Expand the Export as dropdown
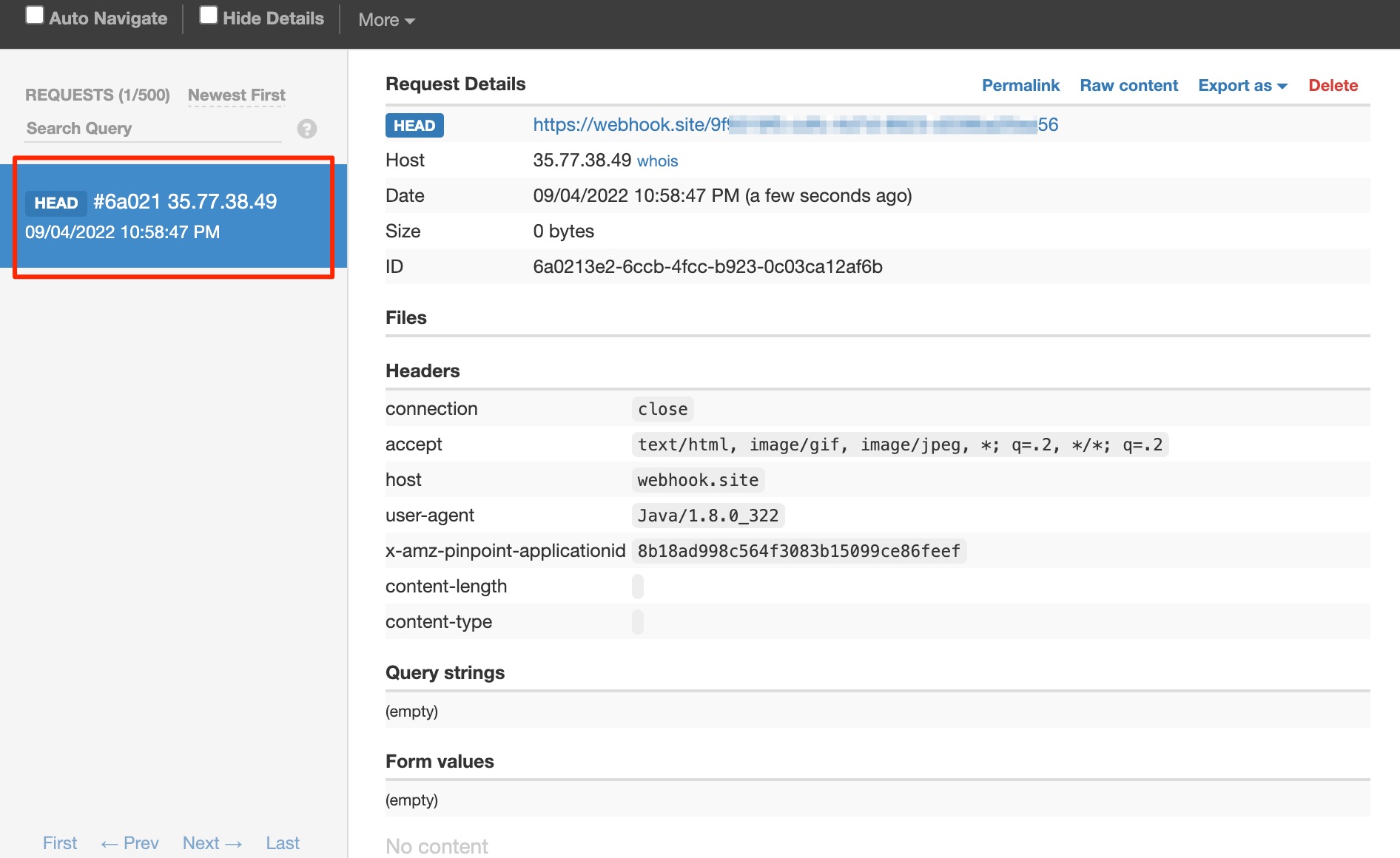Image resolution: width=1400 pixels, height=858 pixels. (1241, 85)
